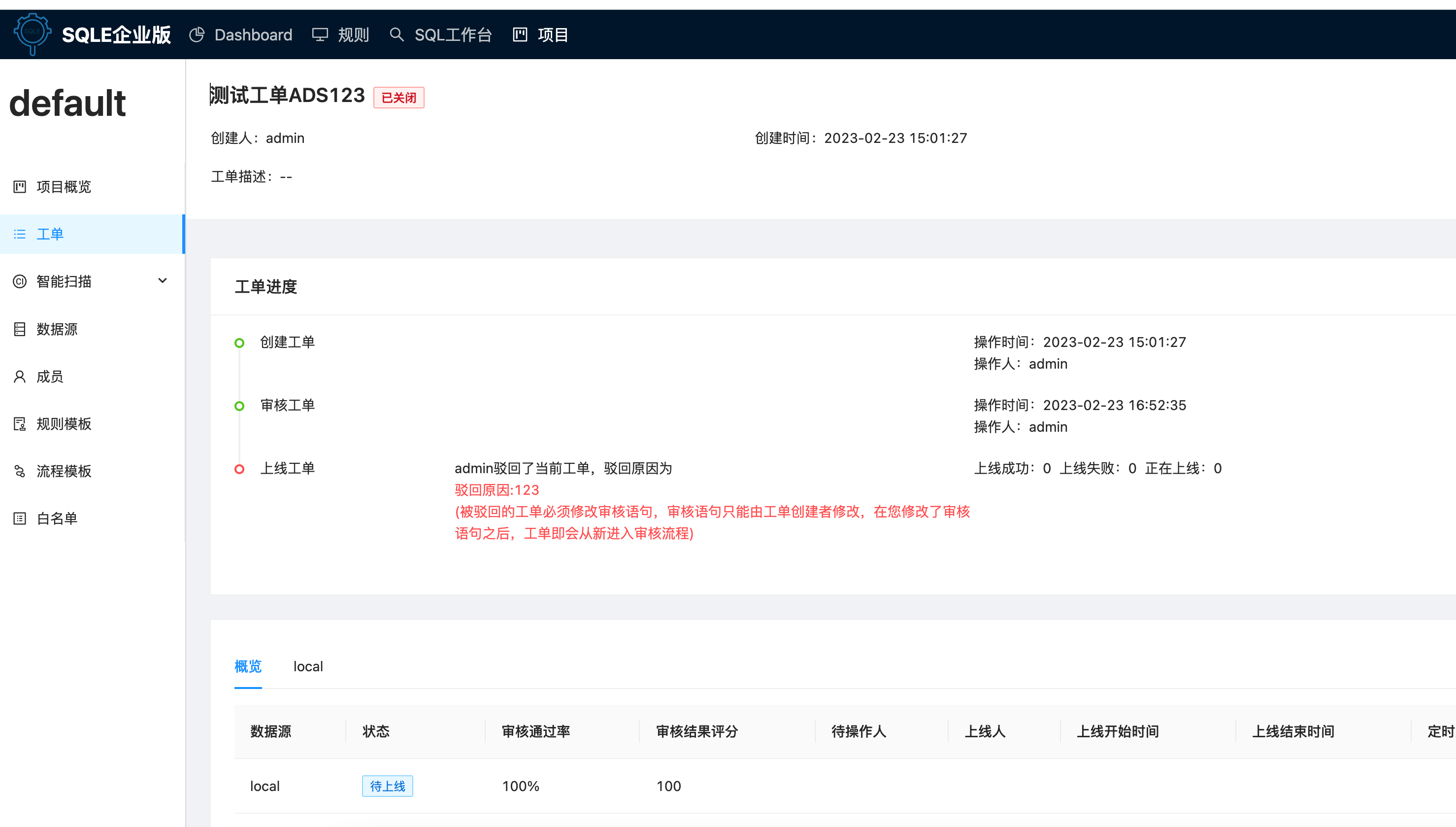Click the 上线失败: 0 counter
The width and height of the screenshot is (1456, 827).
point(1098,468)
